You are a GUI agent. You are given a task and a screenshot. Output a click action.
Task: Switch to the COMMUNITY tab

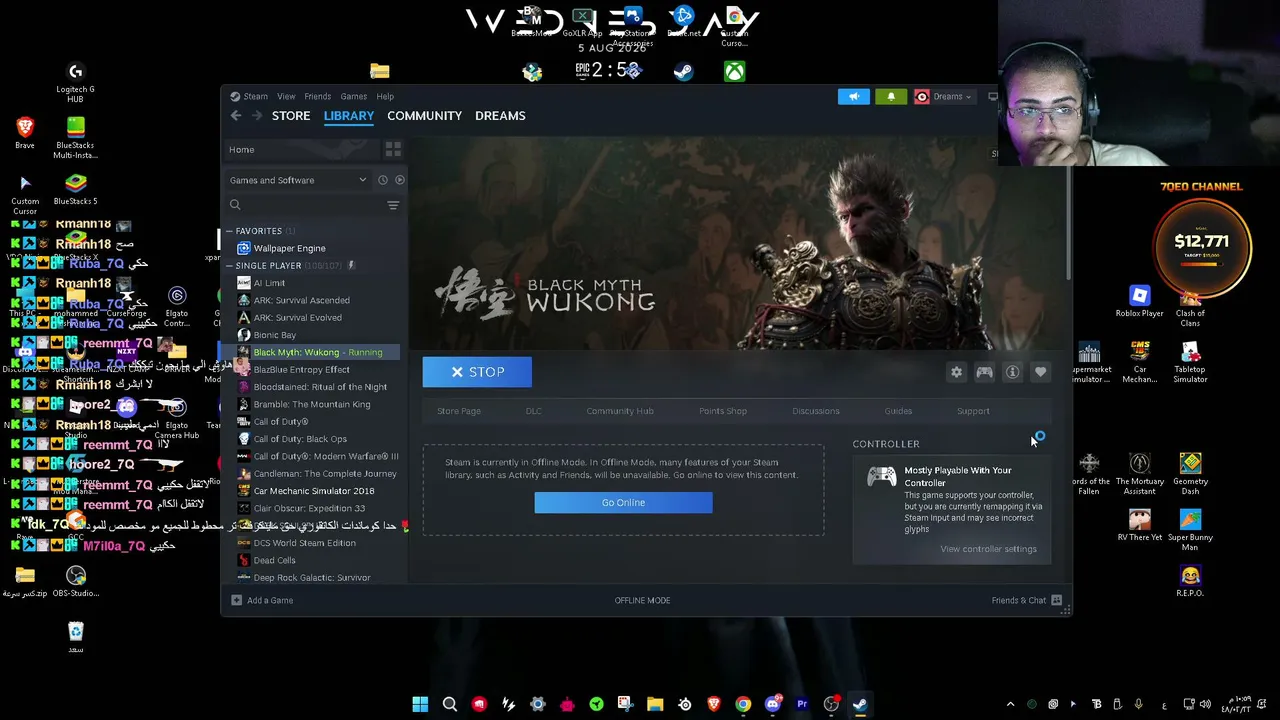(424, 116)
